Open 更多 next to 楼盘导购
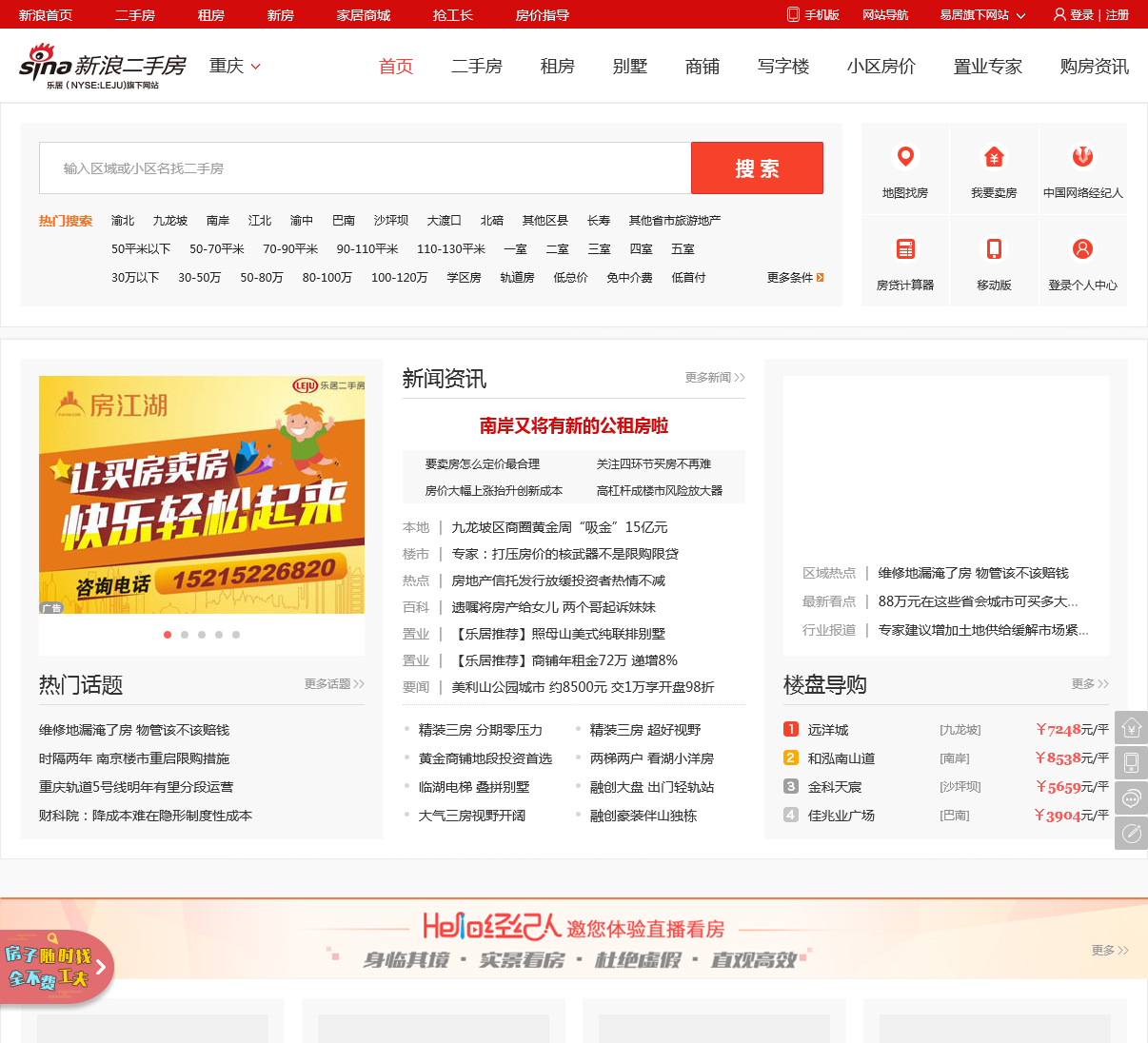 point(1090,684)
